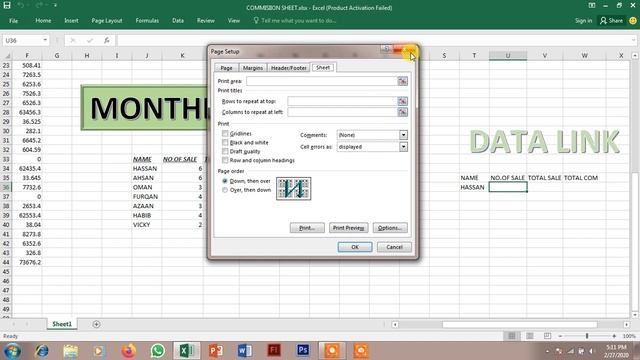640x360 pixels.
Task: Click the Print Preview button
Action: click(348, 228)
